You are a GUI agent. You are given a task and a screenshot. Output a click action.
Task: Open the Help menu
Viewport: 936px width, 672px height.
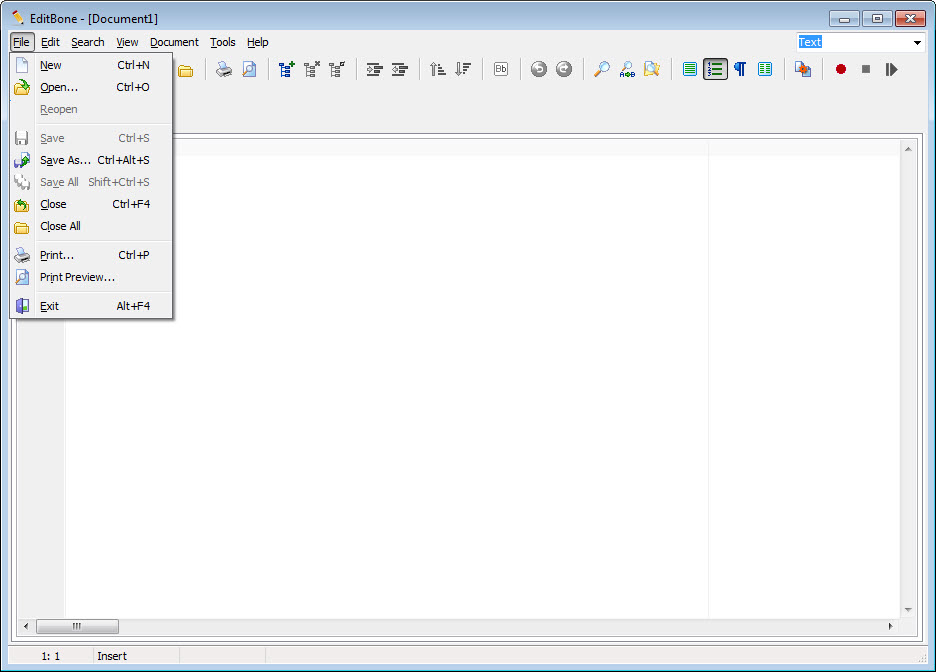coord(257,42)
